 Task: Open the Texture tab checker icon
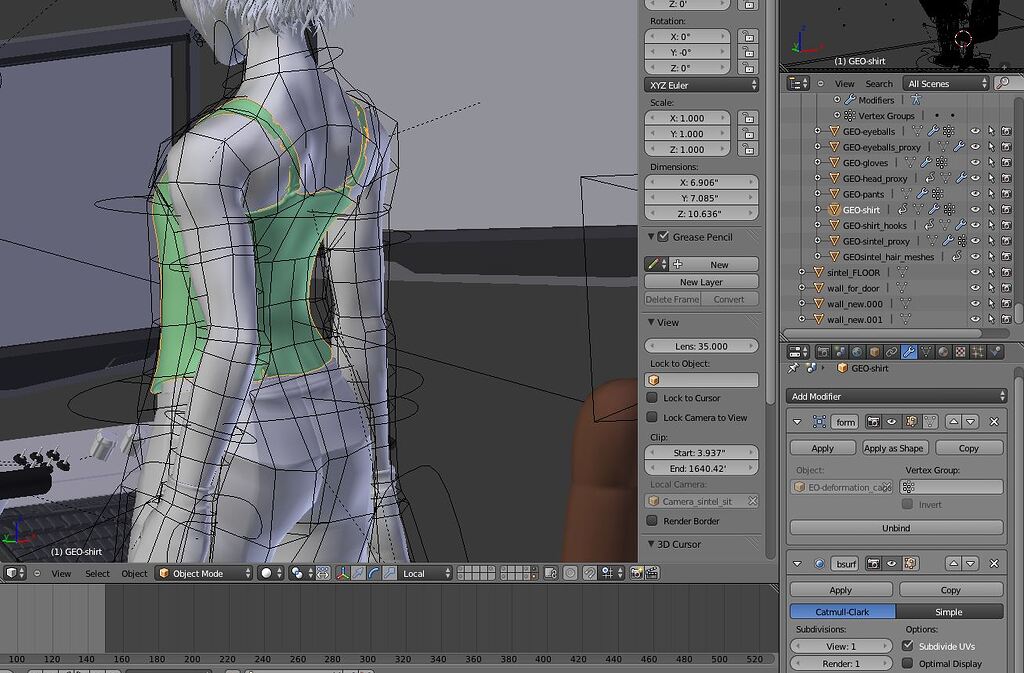[960, 352]
